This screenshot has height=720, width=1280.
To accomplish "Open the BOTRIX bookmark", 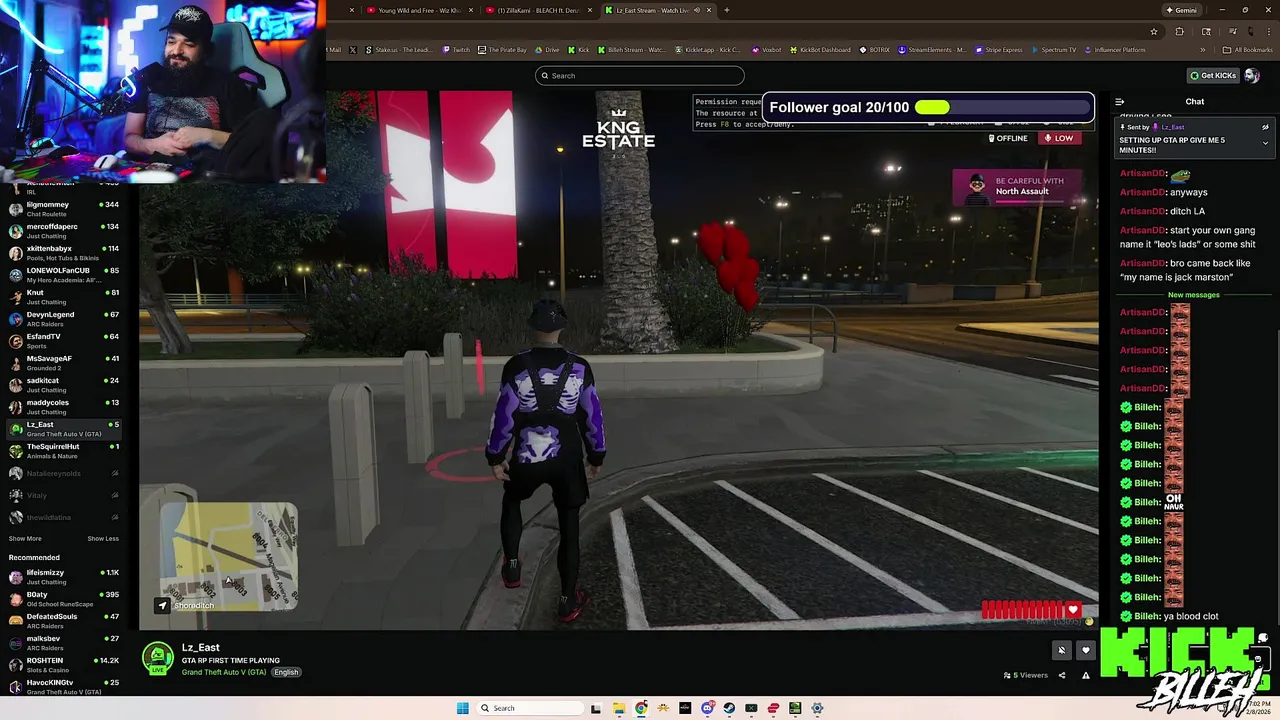I will point(875,50).
